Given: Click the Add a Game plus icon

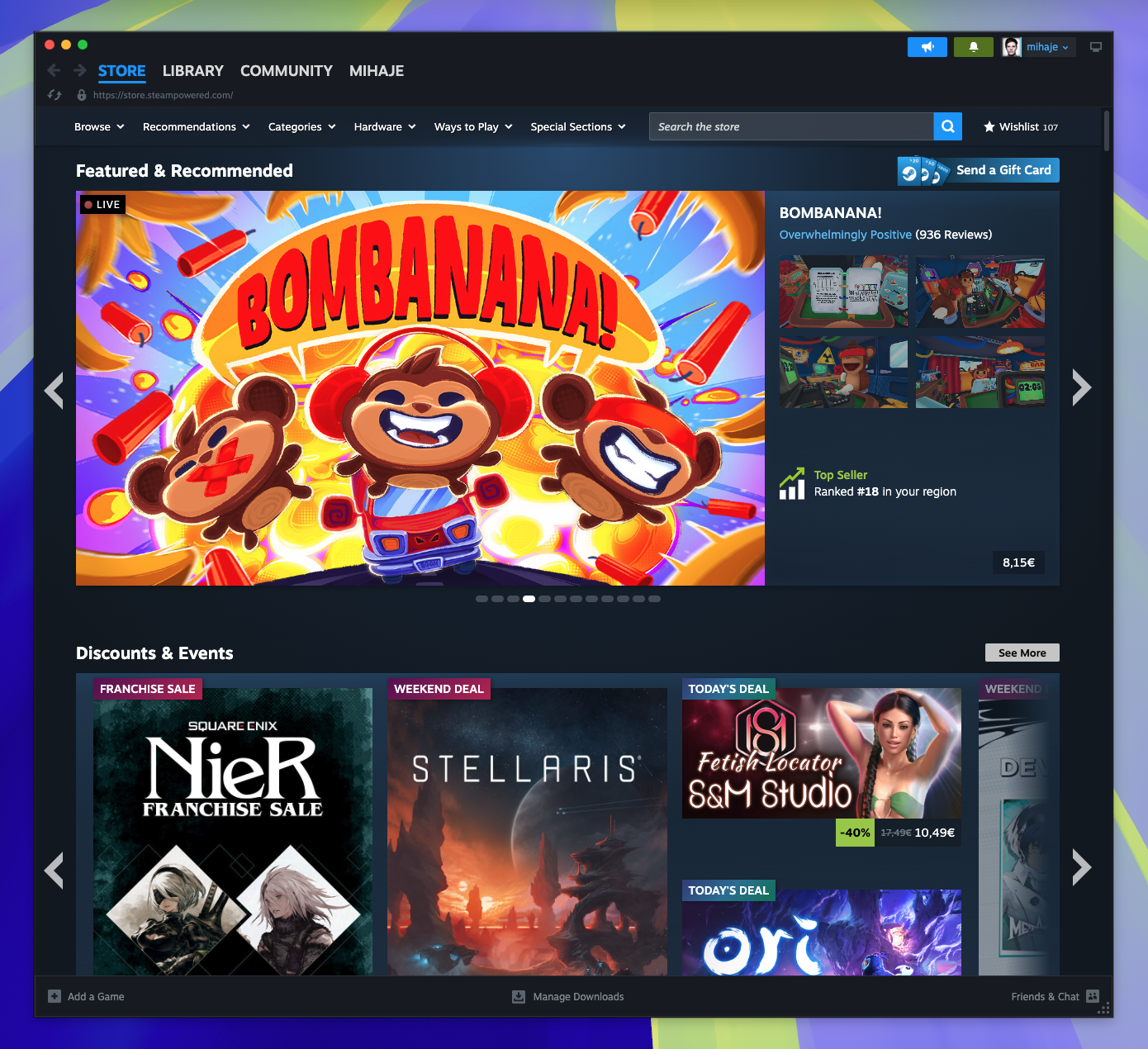Looking at the screenshot, I should pos(55,996).
